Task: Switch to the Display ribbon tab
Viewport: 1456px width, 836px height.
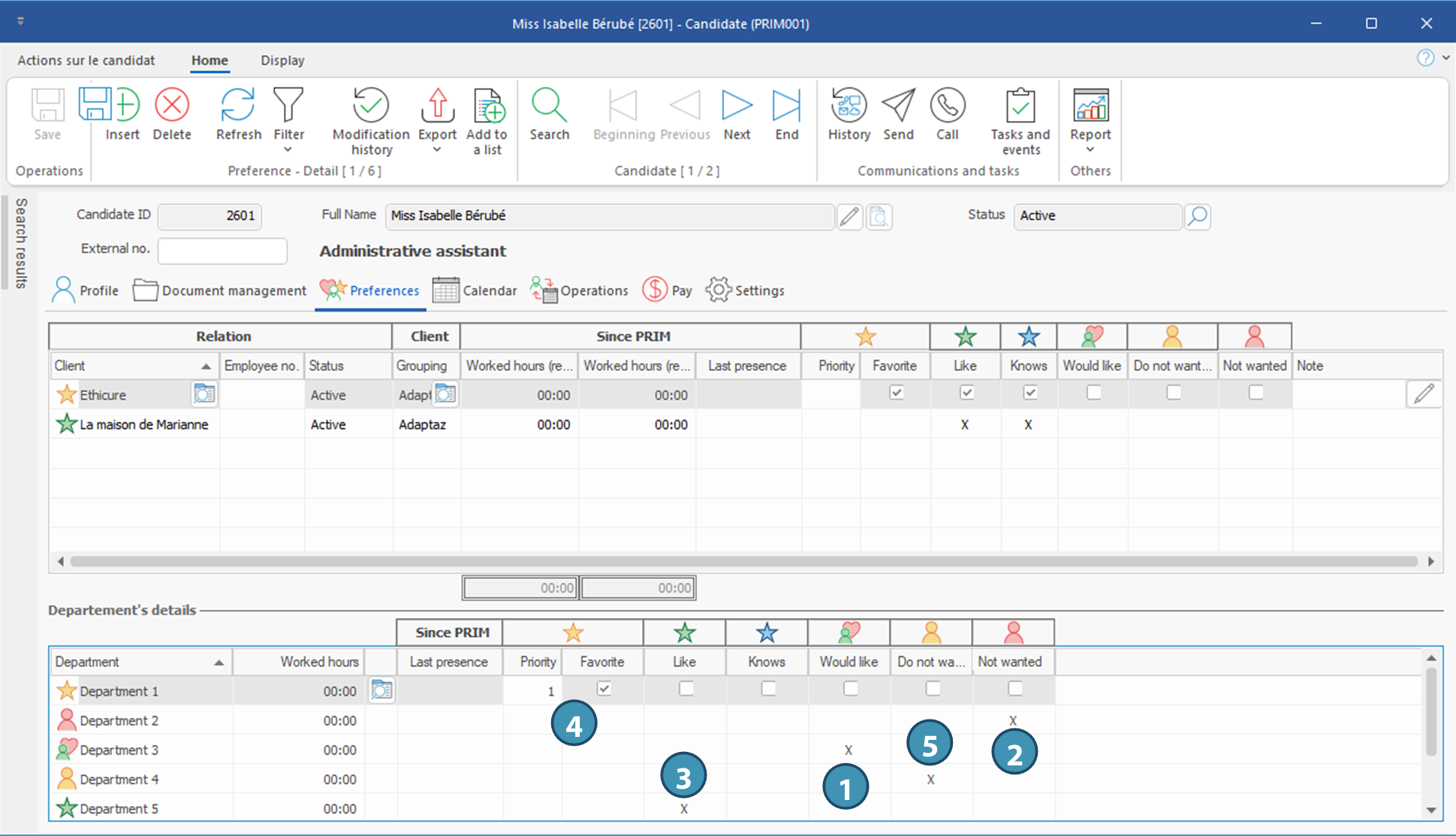Action: (282, 60)
